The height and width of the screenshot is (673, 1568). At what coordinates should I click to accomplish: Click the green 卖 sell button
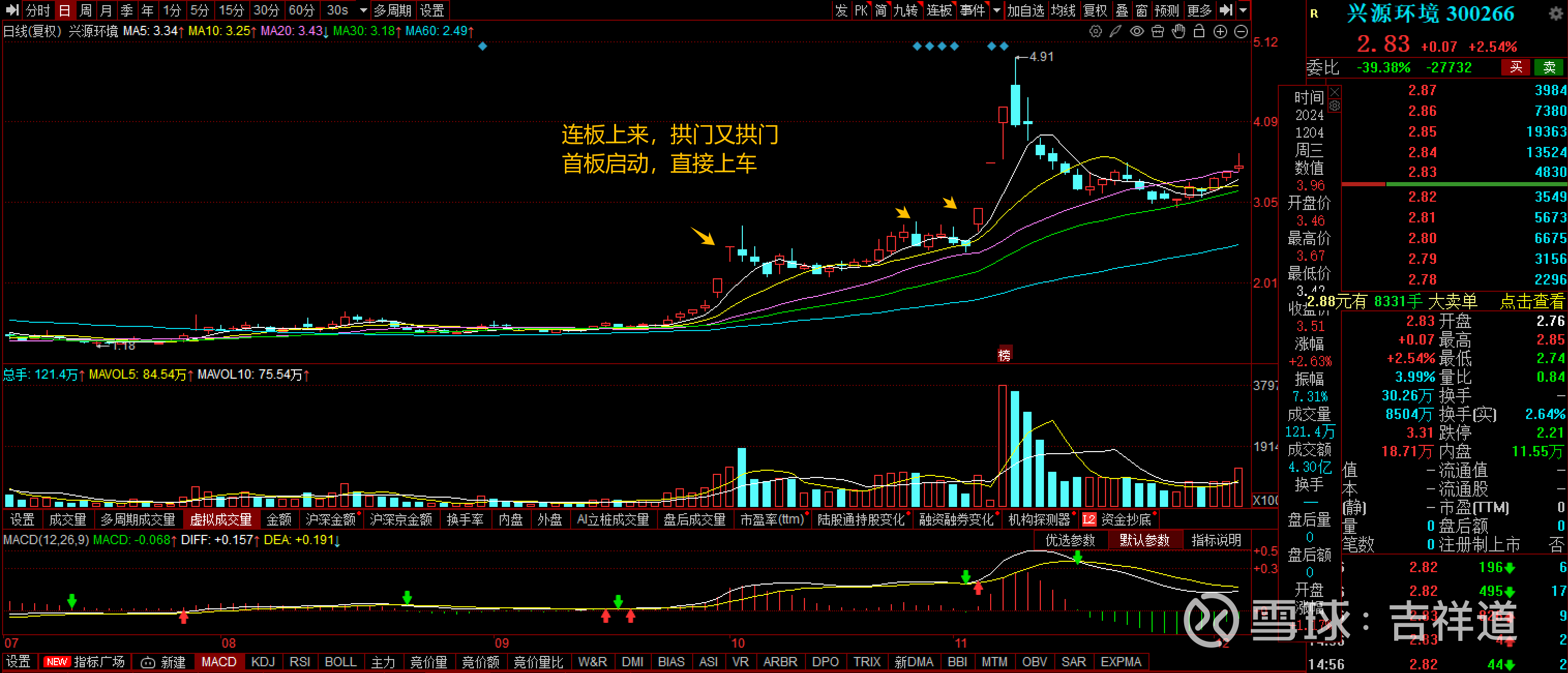[1549, 67]
